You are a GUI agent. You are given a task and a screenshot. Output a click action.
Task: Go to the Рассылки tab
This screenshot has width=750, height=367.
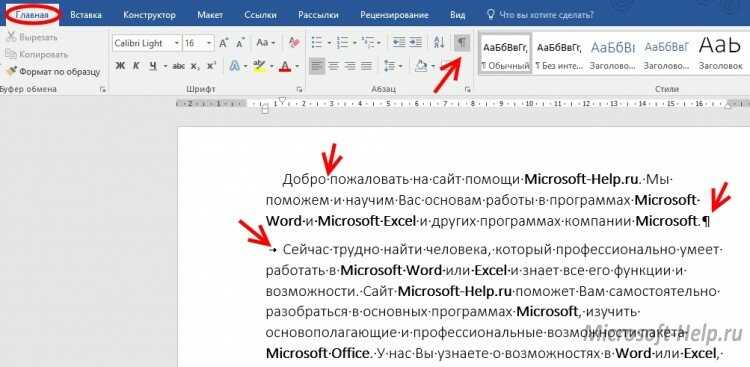[x=318, y=15]
